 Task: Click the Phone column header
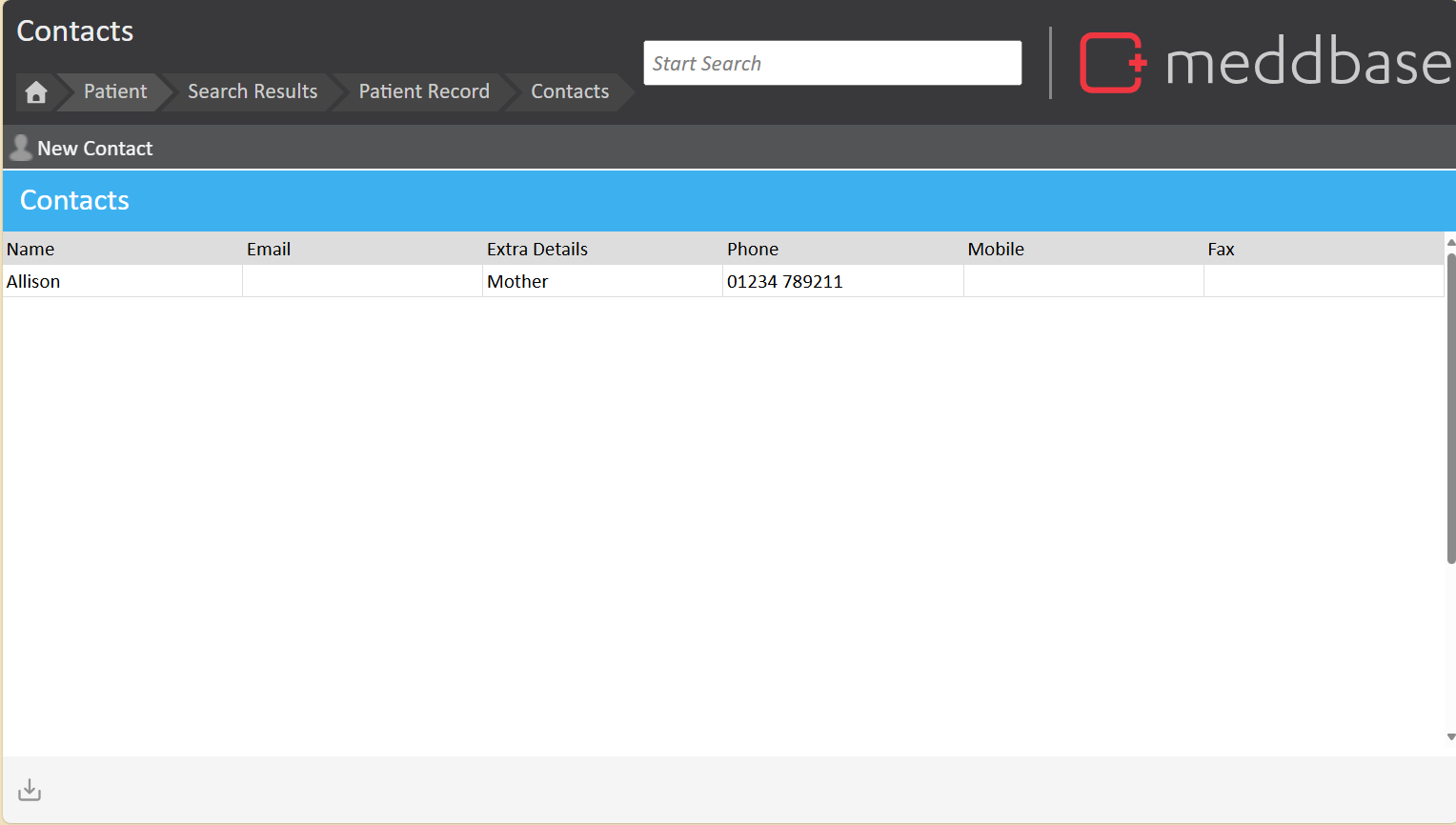(753, 249)
